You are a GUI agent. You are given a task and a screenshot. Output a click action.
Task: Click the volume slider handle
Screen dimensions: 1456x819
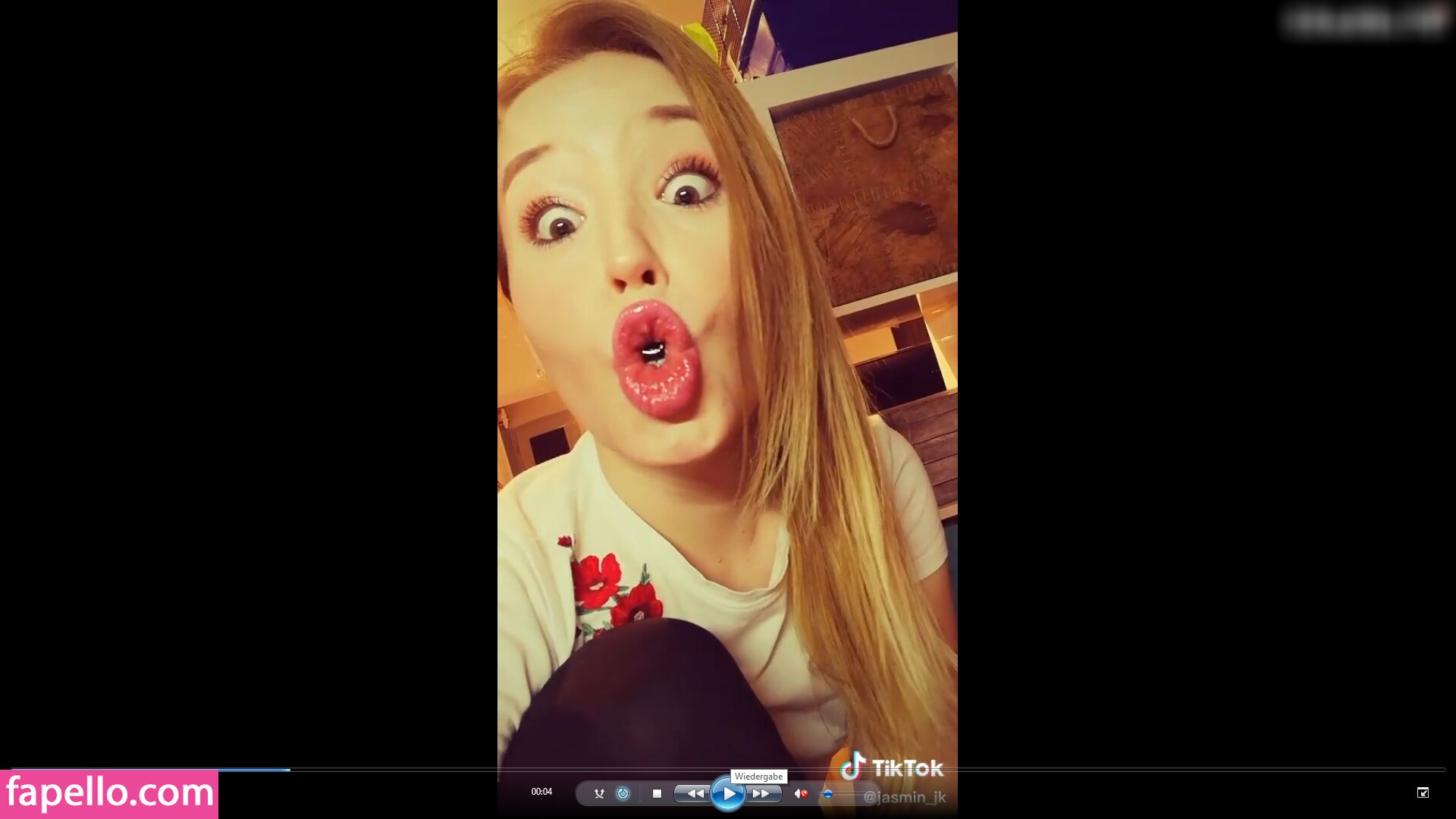pos(827,793)
